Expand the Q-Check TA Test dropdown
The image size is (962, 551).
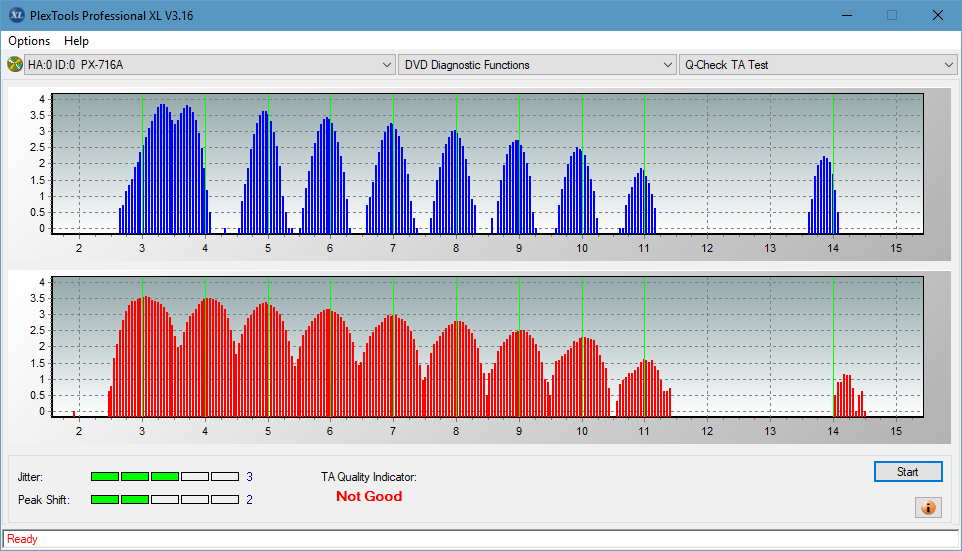pos(818,64)
